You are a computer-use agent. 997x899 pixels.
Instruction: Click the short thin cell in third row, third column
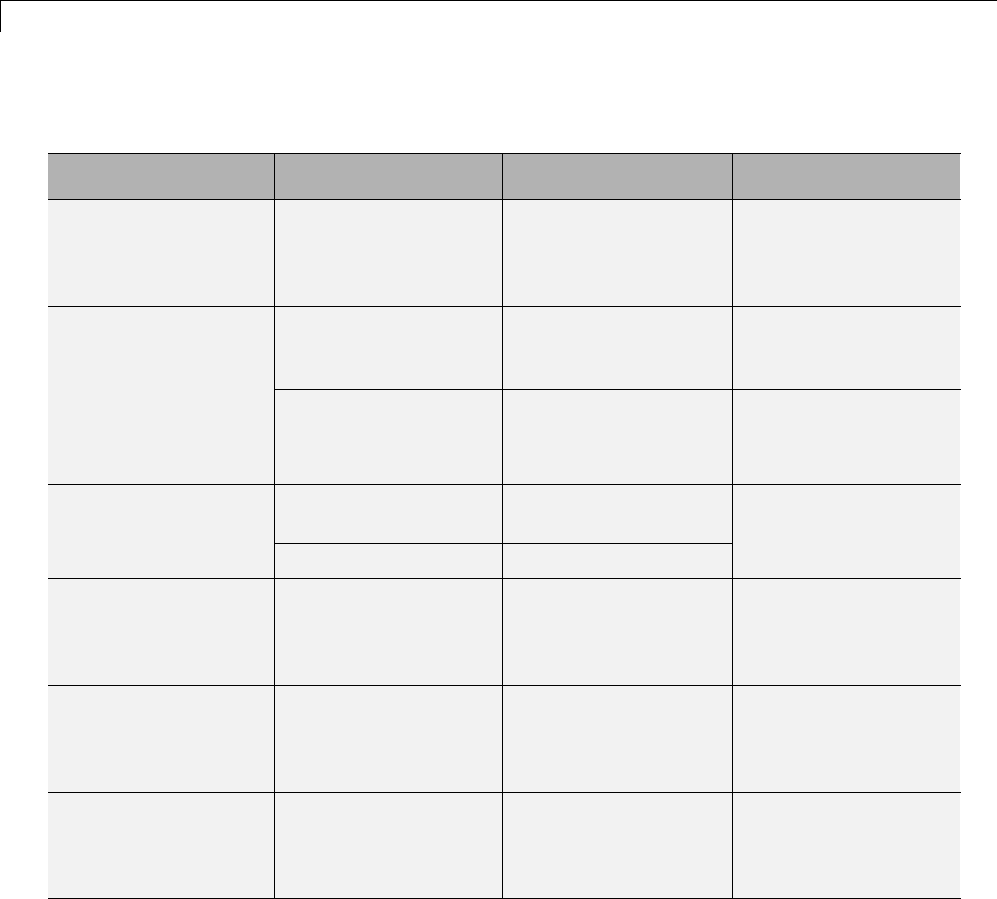(617, 561)
